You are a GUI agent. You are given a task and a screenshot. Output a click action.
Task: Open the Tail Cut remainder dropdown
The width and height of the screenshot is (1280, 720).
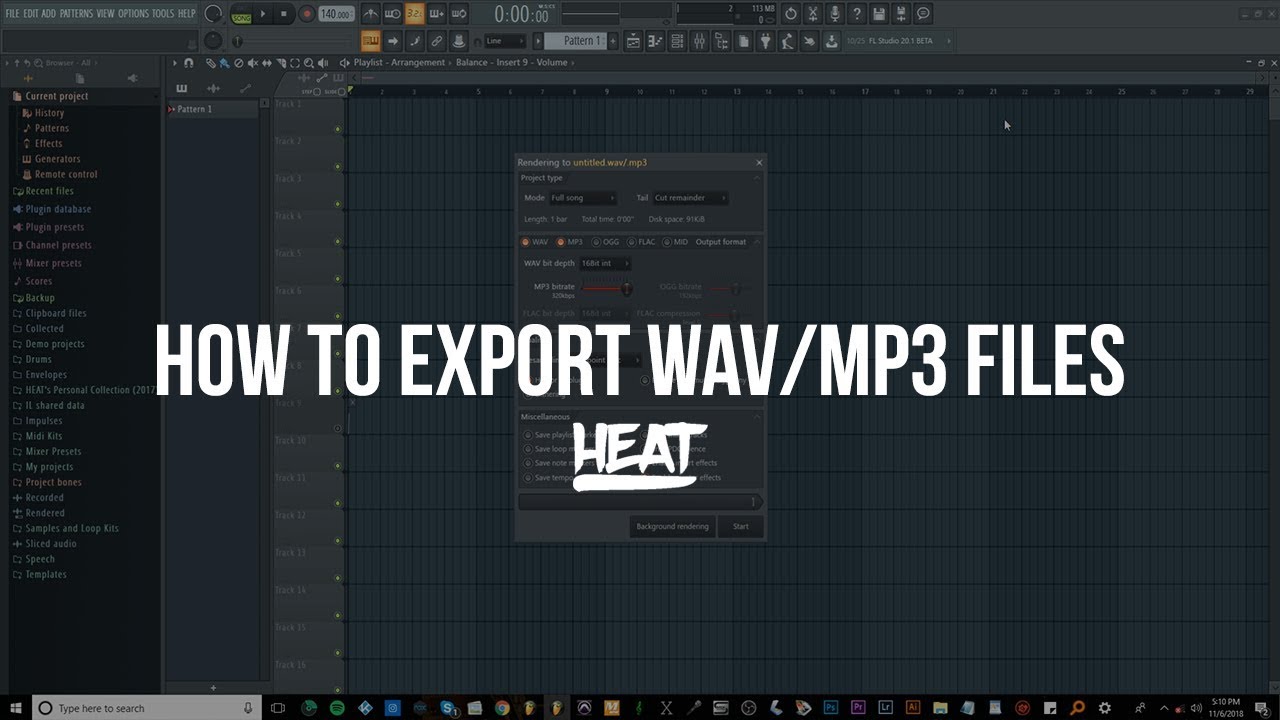pyautogui.click(x=690, y=198)
